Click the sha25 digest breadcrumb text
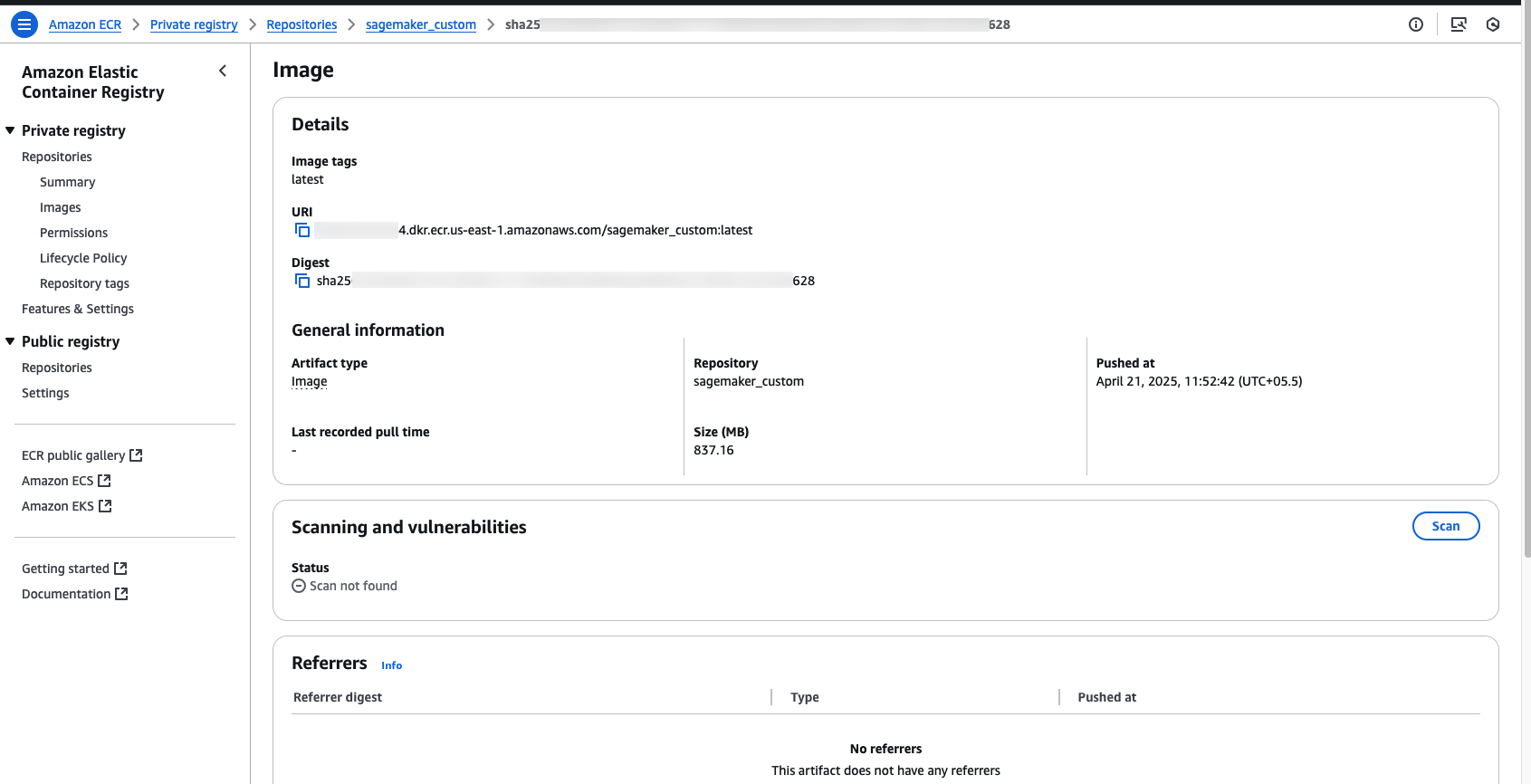1531x784 pixels. click(x=758, y=24)
